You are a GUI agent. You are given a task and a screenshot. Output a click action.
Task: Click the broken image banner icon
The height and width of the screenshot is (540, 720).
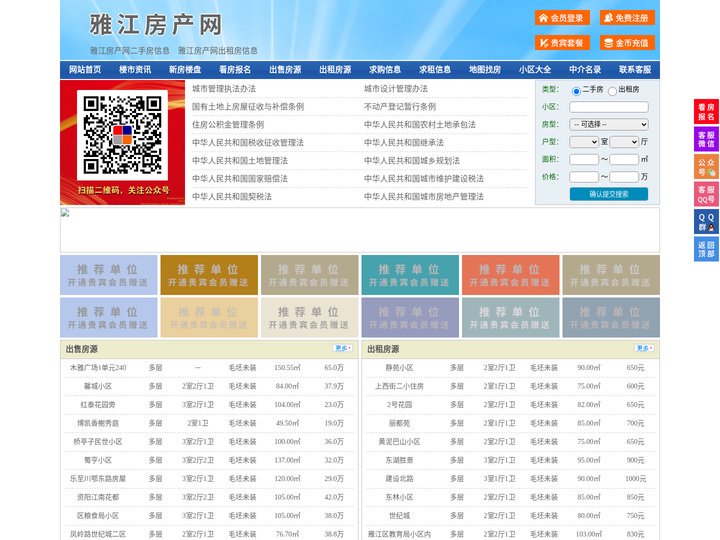(x=65, y=212)
